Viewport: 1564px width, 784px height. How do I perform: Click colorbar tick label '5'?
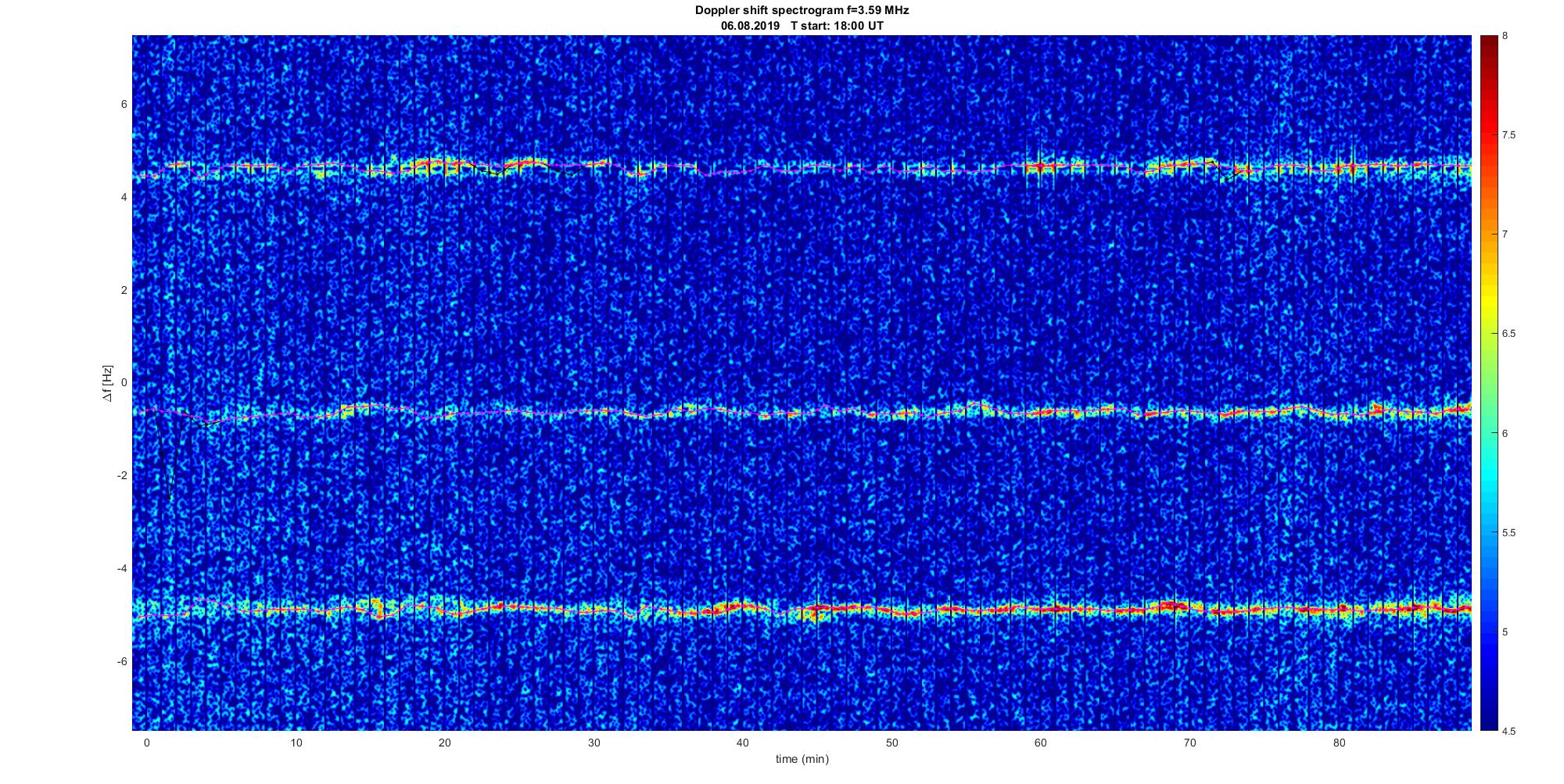tap(1505, 632)
